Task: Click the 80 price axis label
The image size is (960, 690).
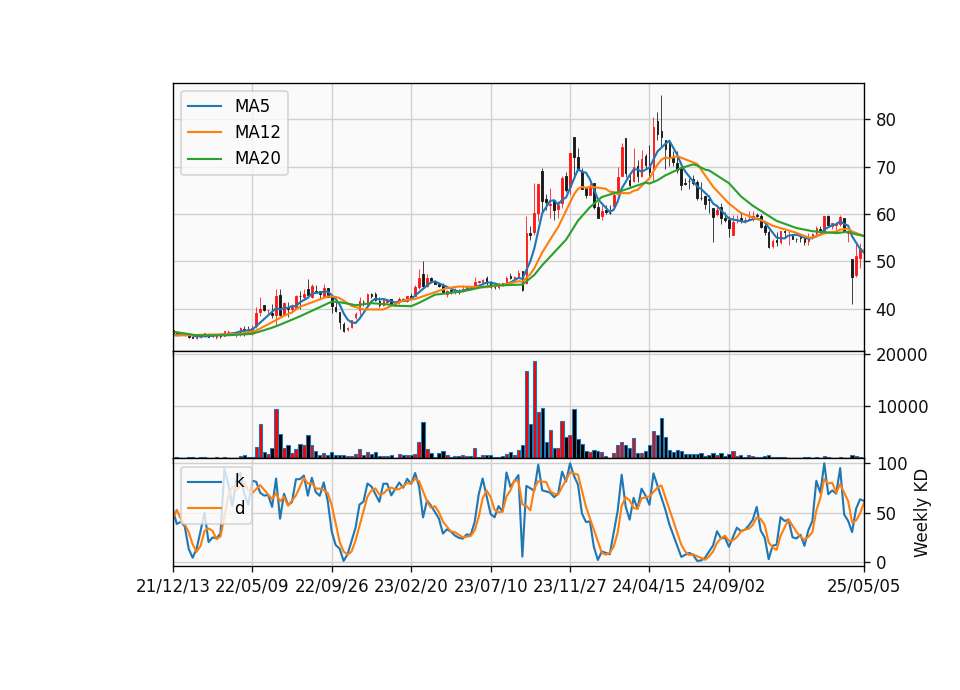Action: point(886,120)
